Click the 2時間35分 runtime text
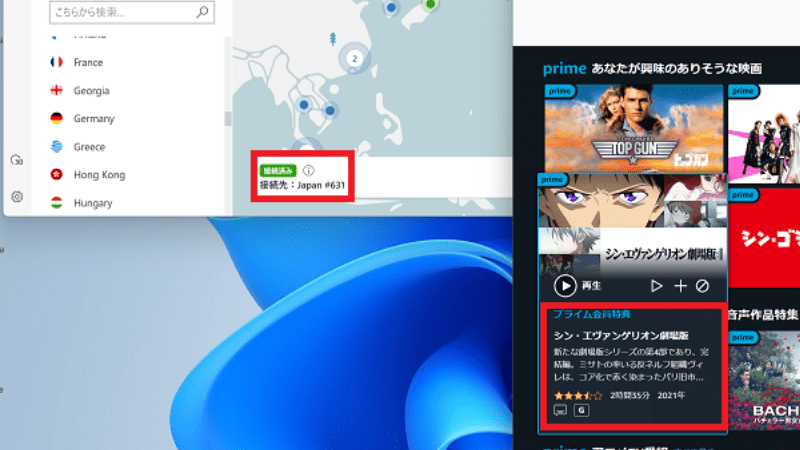 (630, 395)
